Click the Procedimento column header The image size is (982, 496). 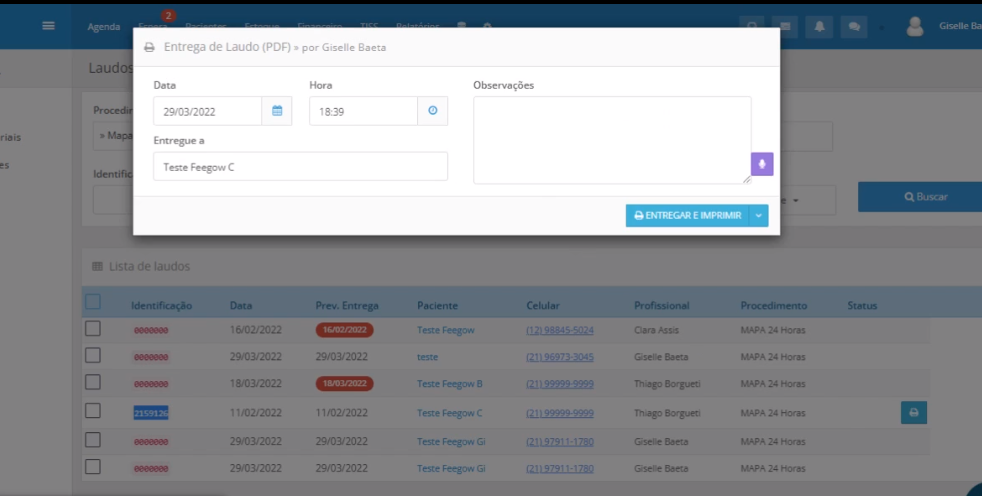[773, 306]
